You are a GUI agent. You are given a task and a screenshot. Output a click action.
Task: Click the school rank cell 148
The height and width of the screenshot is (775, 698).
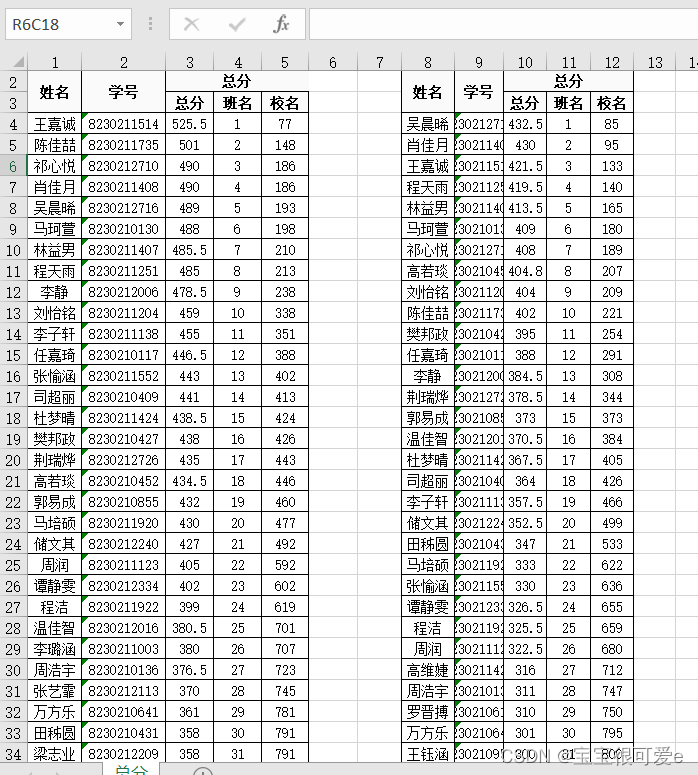pyautogui.click(x=285, y=145)
